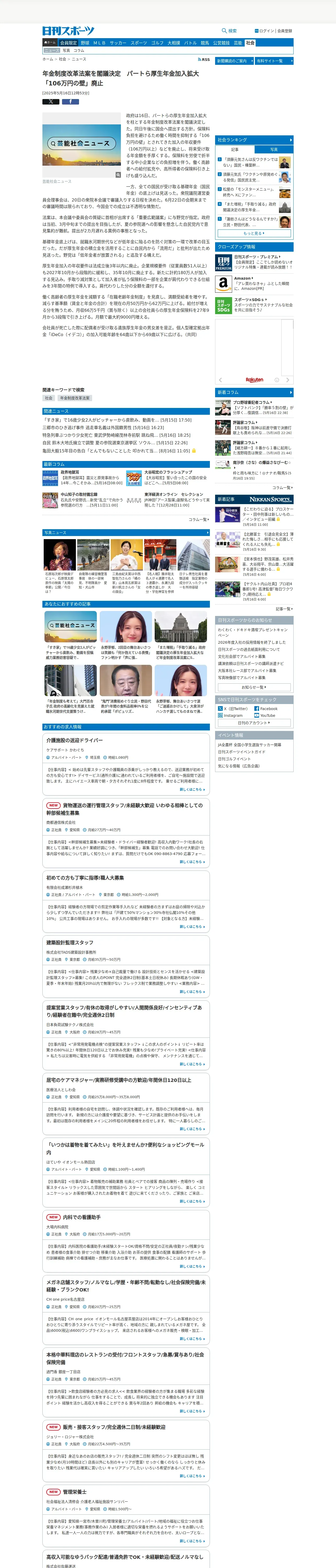Screen dimensions: 336x1568
Task: Open the サッカー navigation tab
Action: point(118,43)
